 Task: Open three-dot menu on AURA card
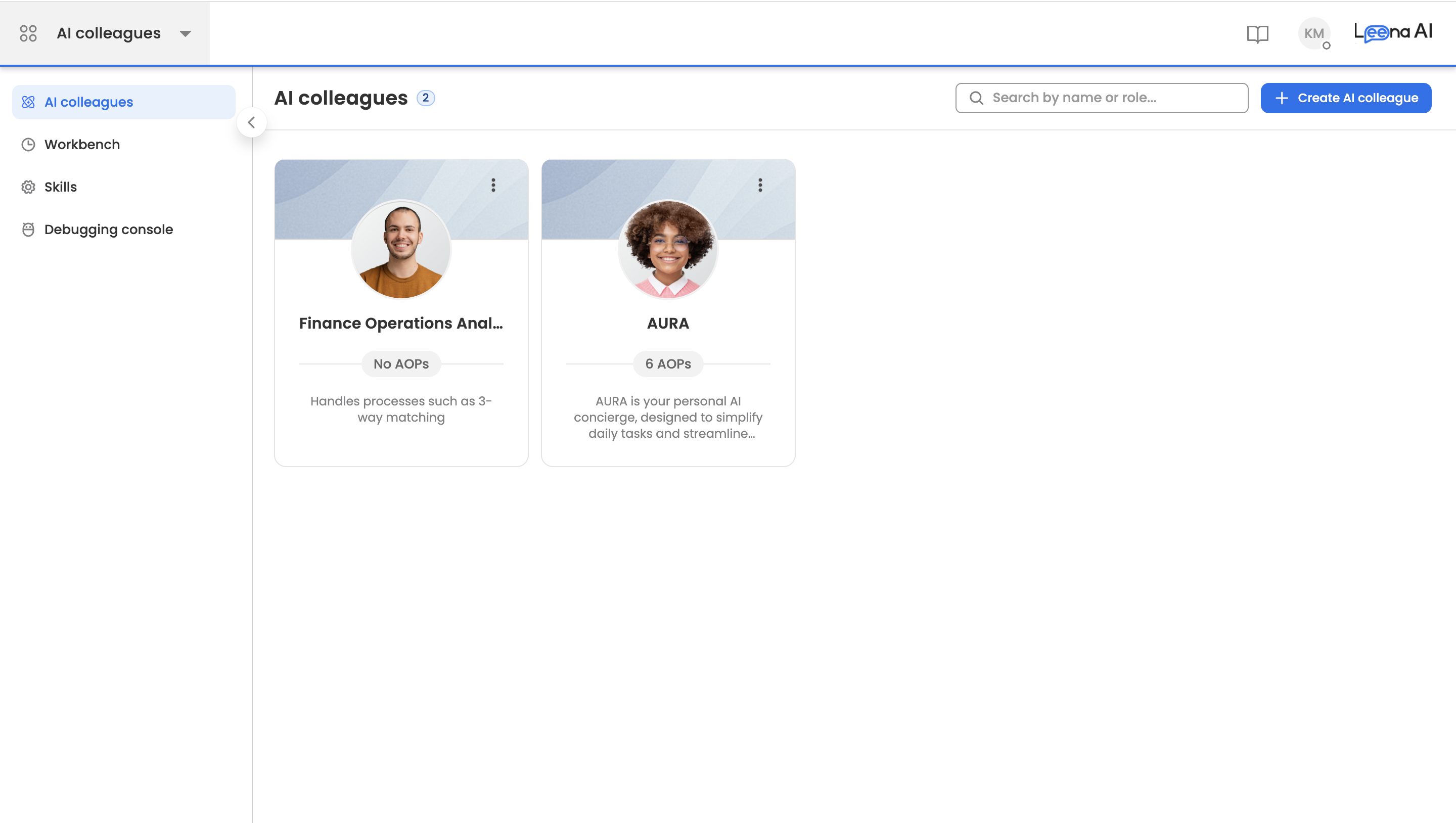point(760,186)
